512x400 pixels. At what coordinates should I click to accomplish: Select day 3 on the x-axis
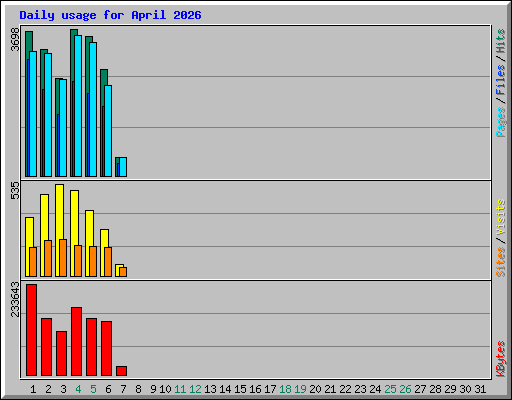coord(63,389)
